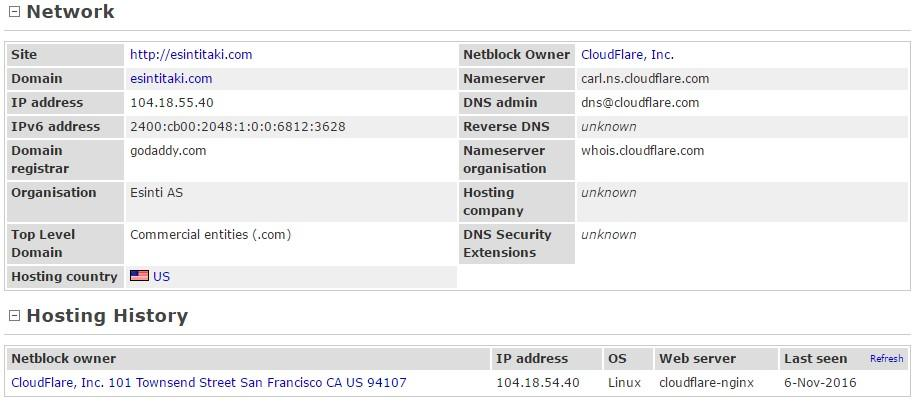This screenshot has height=402, width=914.
Task: Click the 104.18.55.40 IP address value
Action: (x=172, y=103)
